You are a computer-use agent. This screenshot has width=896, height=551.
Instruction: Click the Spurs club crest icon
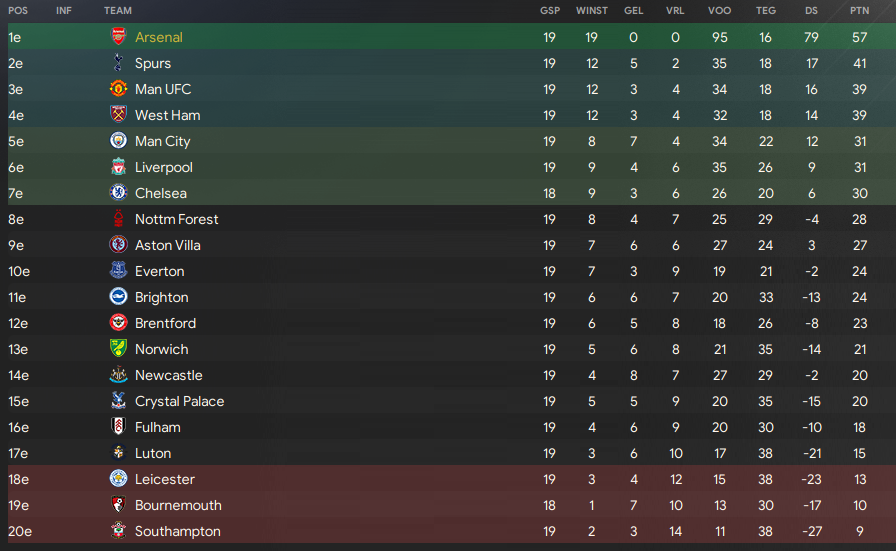[118, 63]
